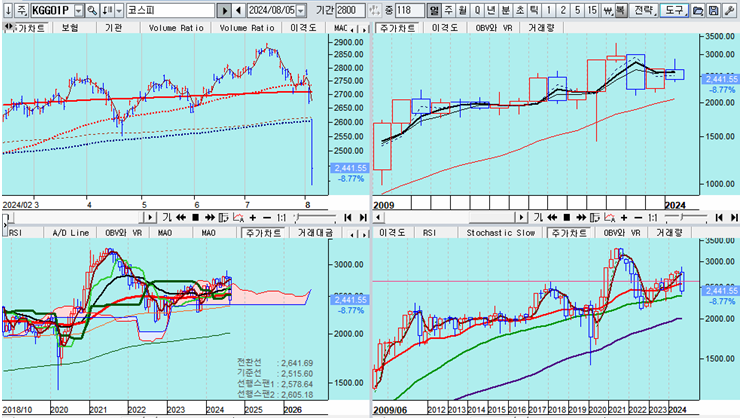Select the 초 second period toggle
The image size is (741, 419).
point(520,10)
